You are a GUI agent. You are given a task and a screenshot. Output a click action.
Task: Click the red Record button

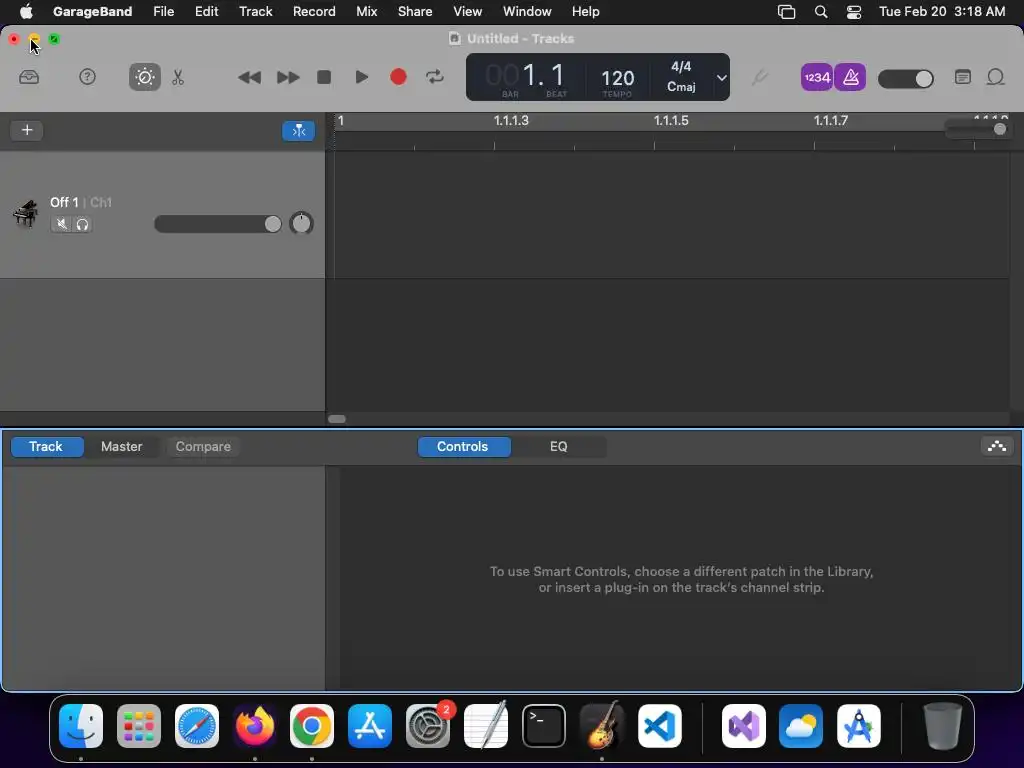point(398,77)
